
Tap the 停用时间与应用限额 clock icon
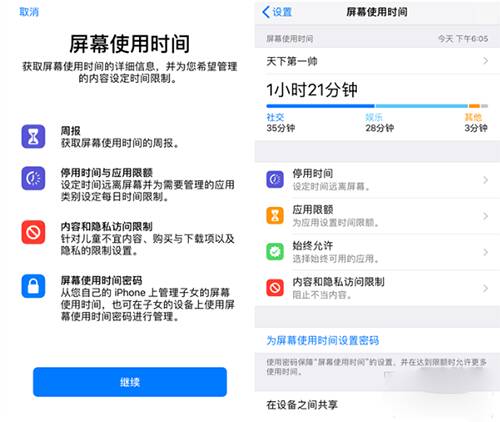[x=33, y=178]
